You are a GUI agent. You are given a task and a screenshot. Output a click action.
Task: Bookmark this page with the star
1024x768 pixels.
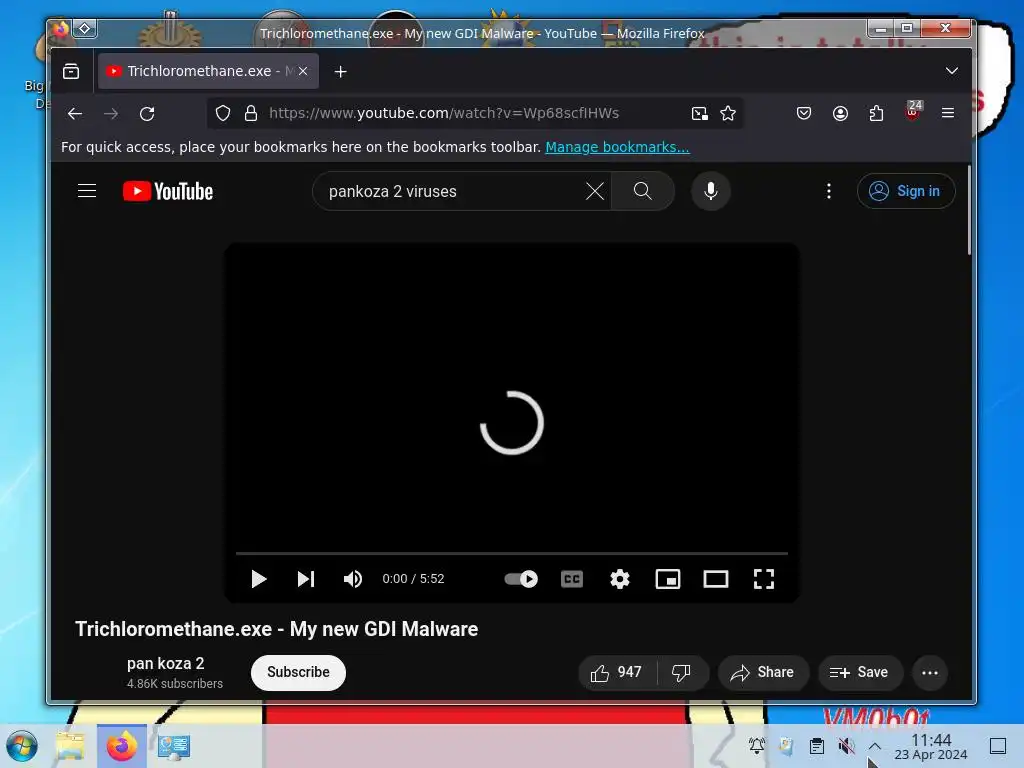[728, 114]
